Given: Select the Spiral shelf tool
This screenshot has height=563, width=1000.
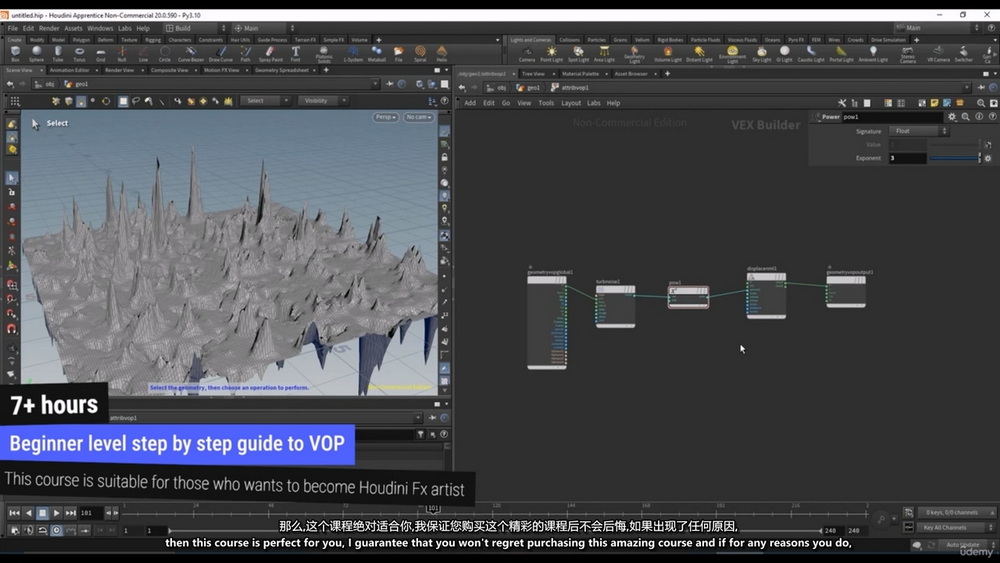Looking at the screenshot, I should (420, 54).
